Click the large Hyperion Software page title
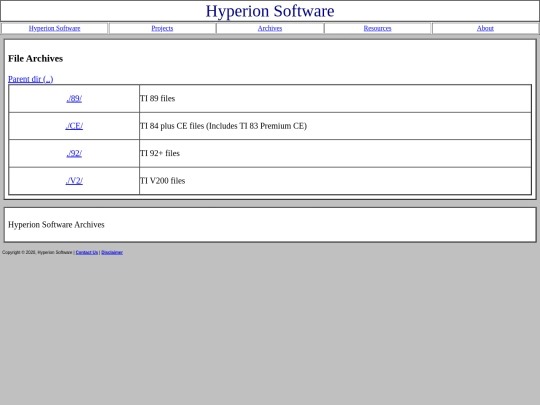The image size is (540, 405). (x=270, y=11)
